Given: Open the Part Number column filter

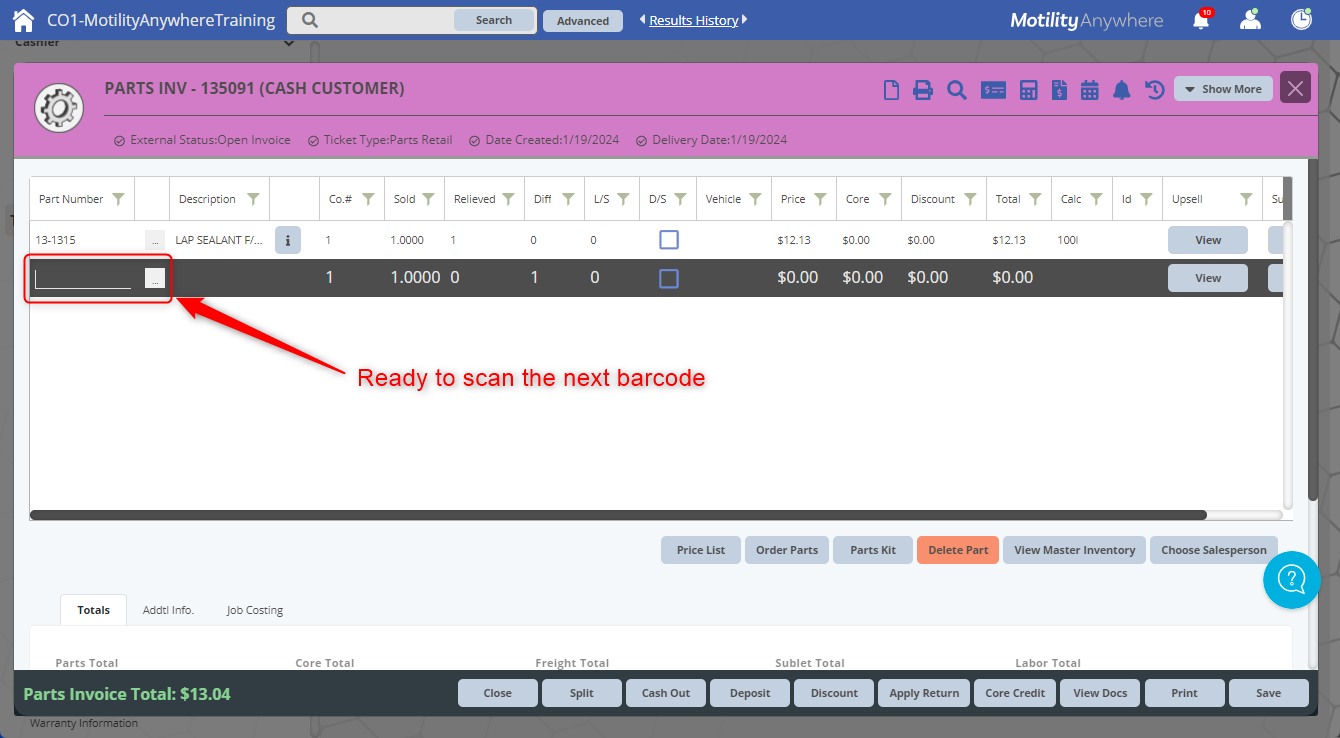Looking at the screenshot, I should [118, 199].
